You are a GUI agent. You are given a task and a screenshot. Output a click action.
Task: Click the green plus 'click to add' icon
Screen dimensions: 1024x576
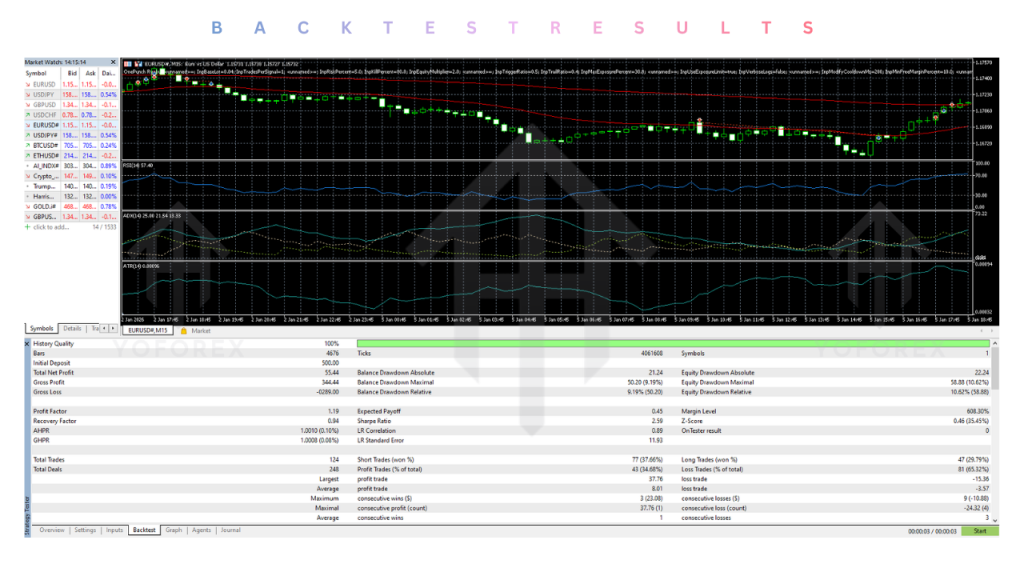click(28, 228)
